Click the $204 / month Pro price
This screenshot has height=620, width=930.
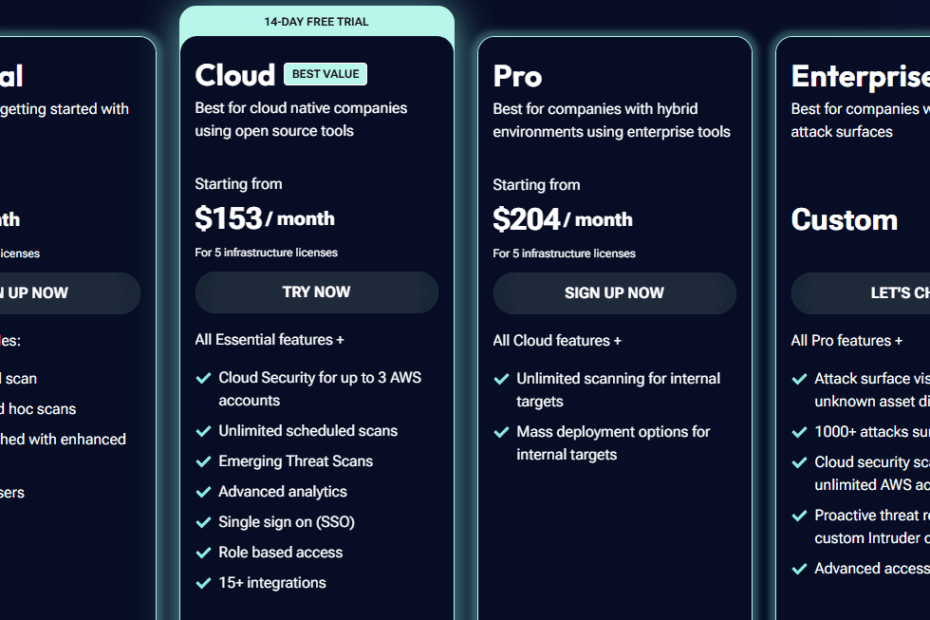pos(562,220)
